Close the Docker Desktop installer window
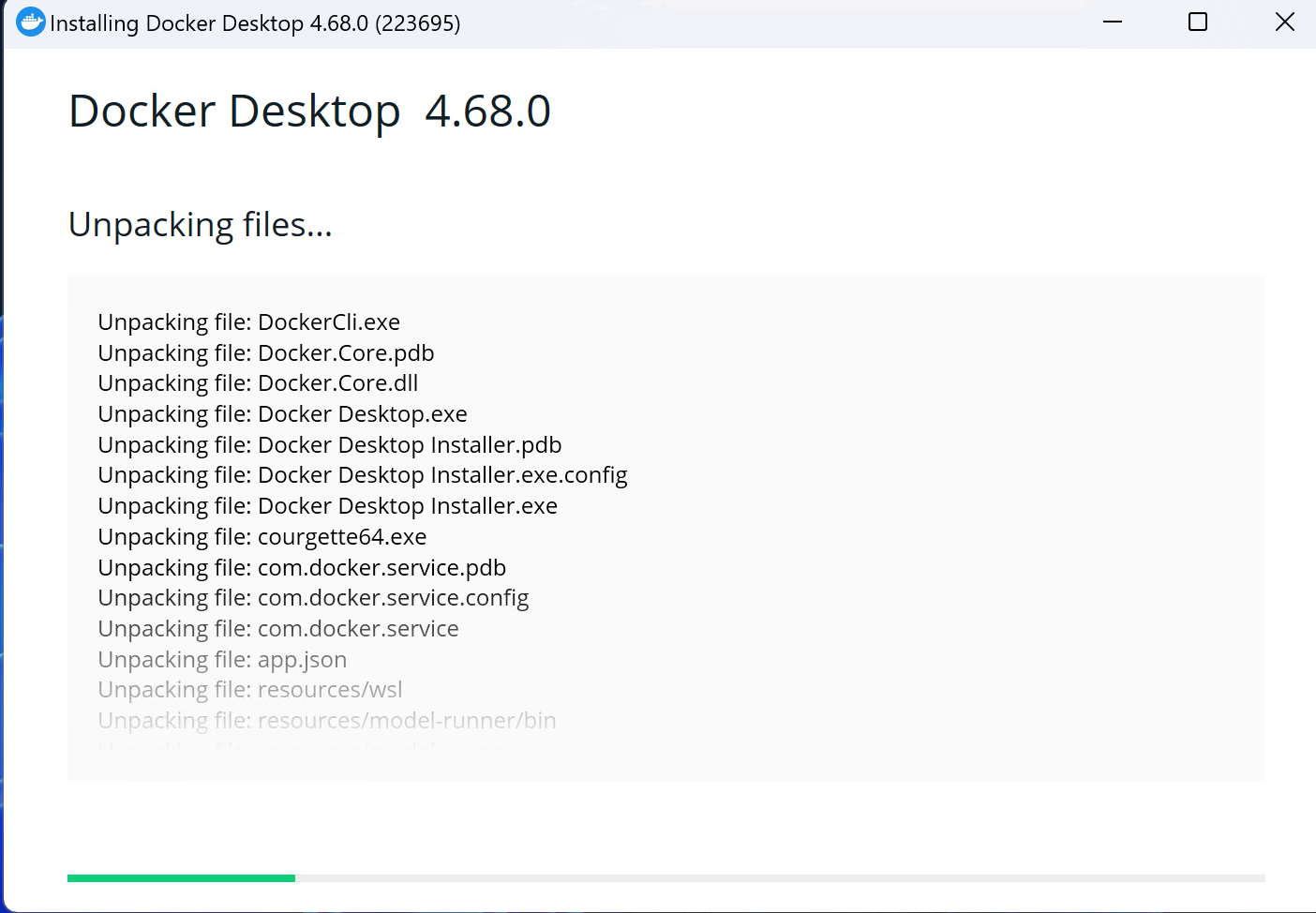The image size is (1316, 913). click(1284, 22)
